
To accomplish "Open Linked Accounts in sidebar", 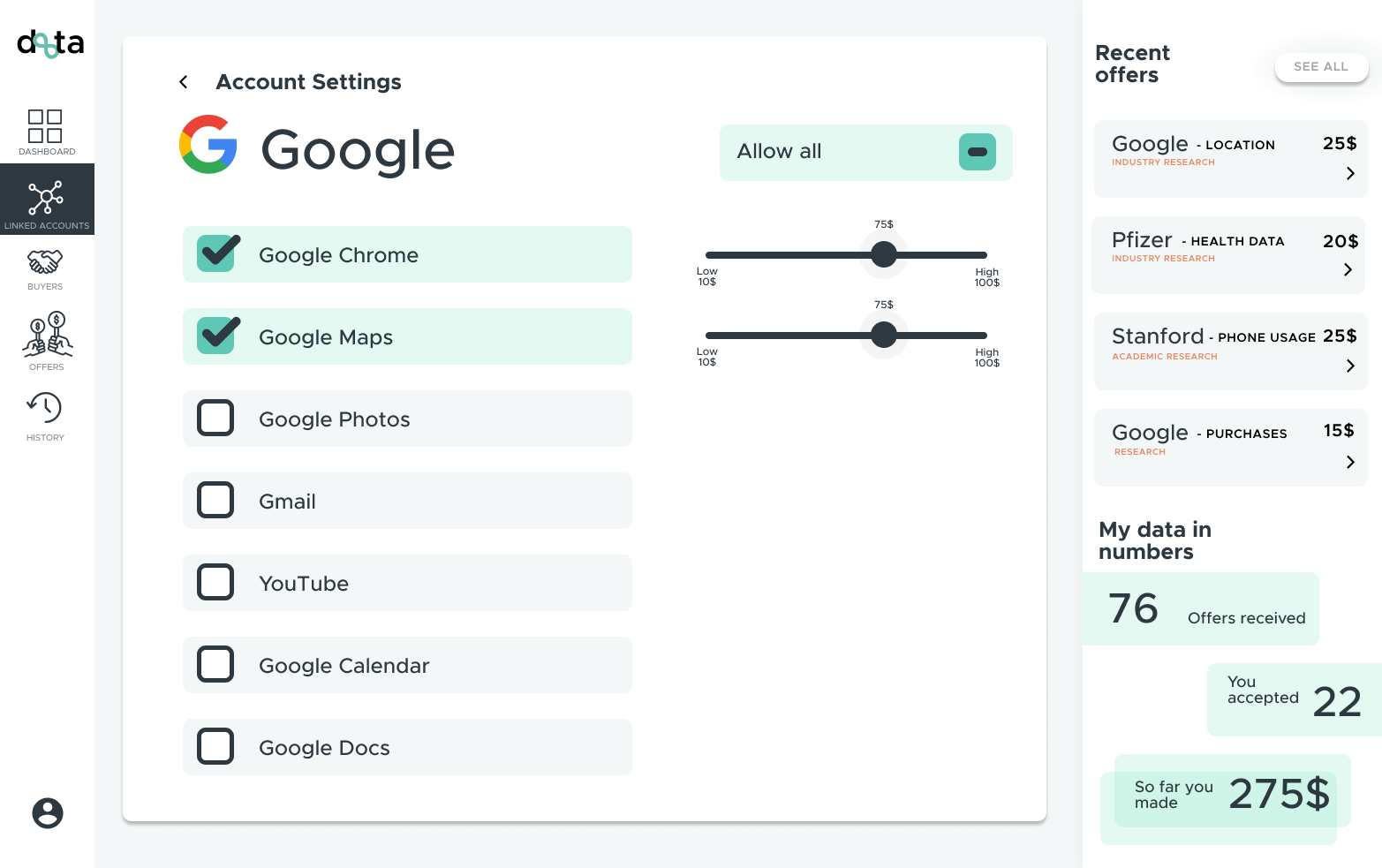I will [47, 200].
